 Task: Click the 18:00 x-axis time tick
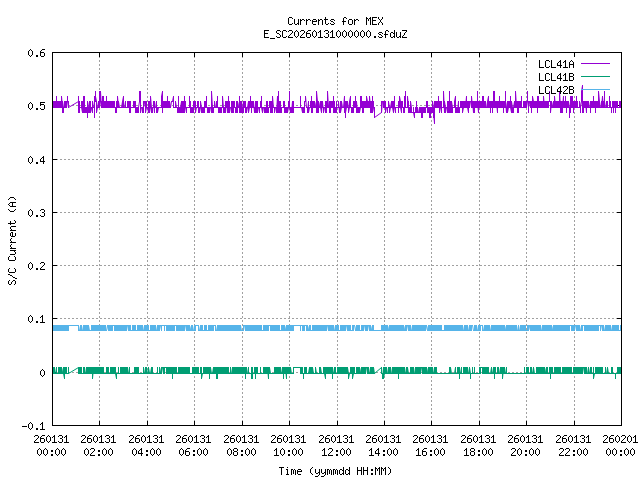[478, 445]
